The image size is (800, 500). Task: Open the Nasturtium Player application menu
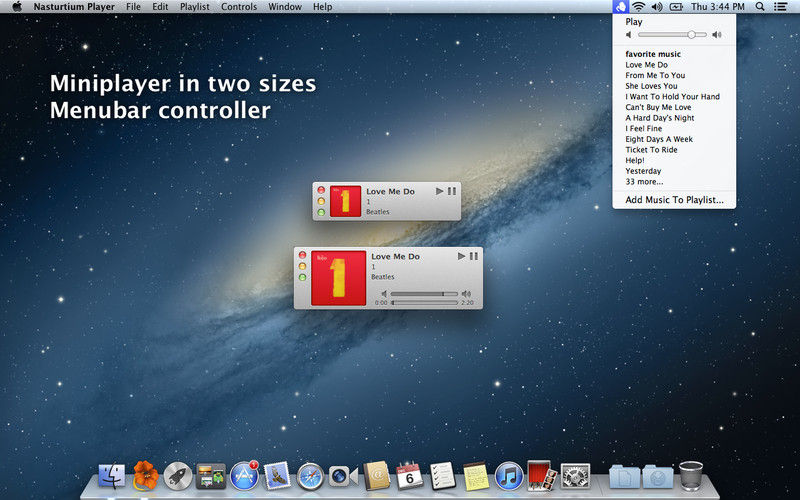pos(74,7)
